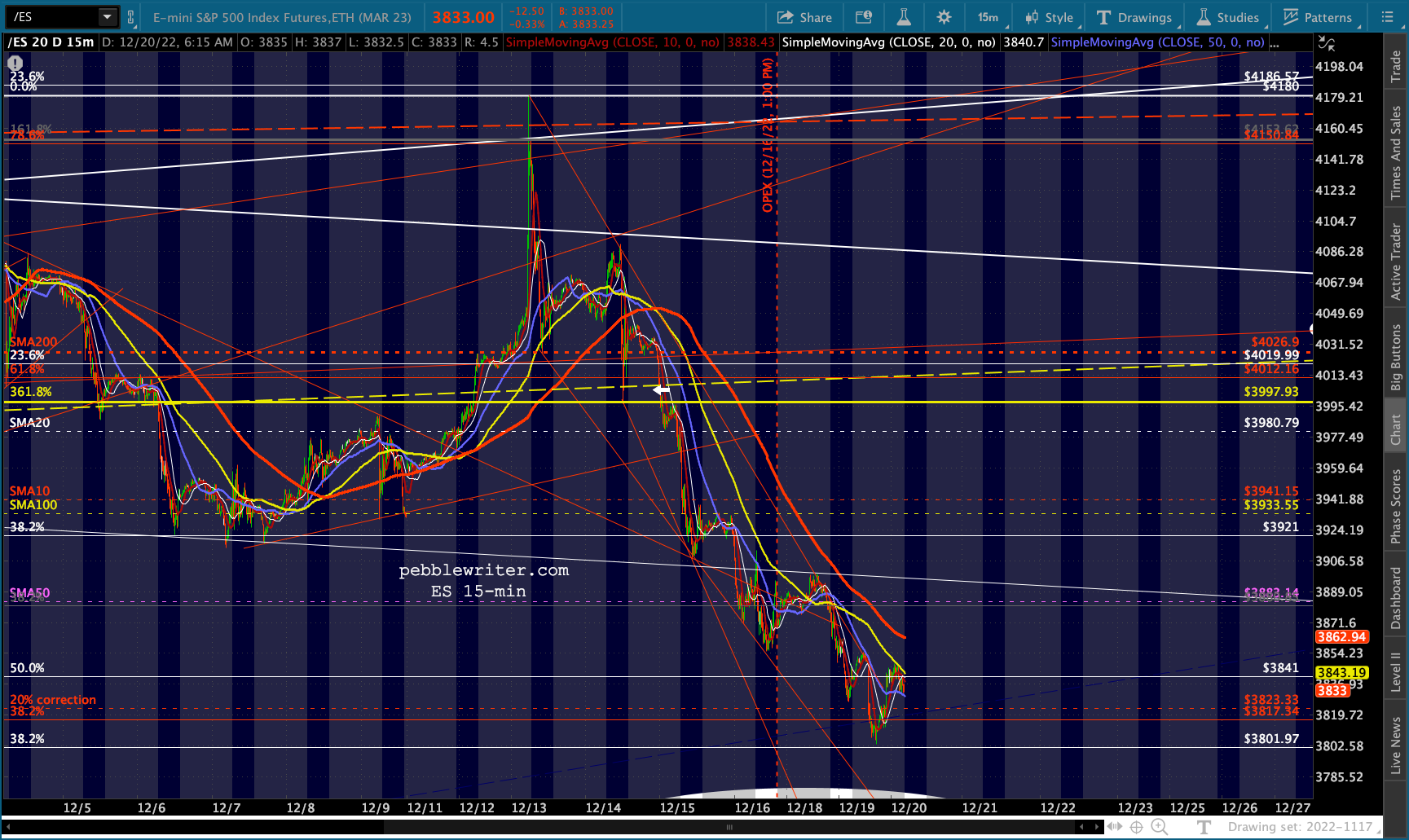
Task: Click the text drawing tool T icon
Action: (1204, 827)
